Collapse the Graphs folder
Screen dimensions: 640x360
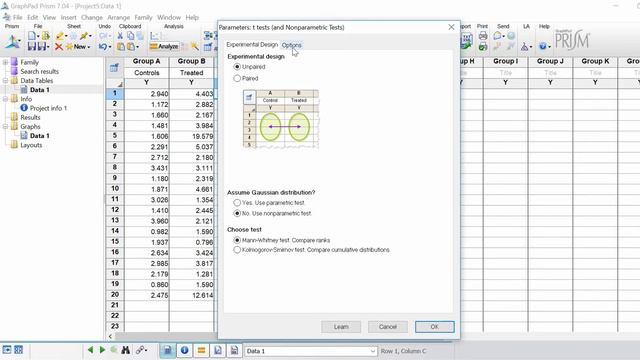(x=5, y=127)
